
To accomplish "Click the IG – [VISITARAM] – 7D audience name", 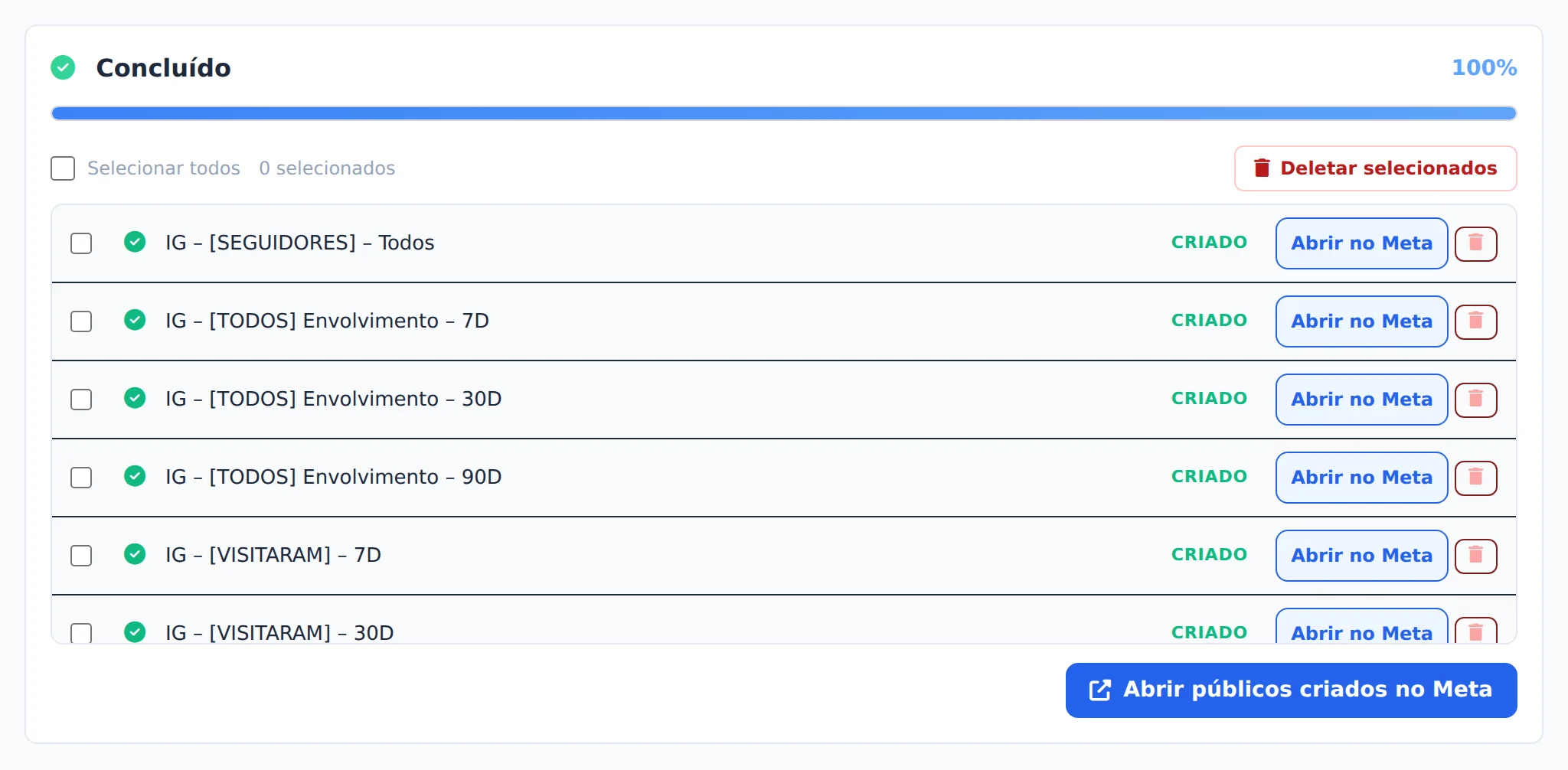I will pos(273,555).
